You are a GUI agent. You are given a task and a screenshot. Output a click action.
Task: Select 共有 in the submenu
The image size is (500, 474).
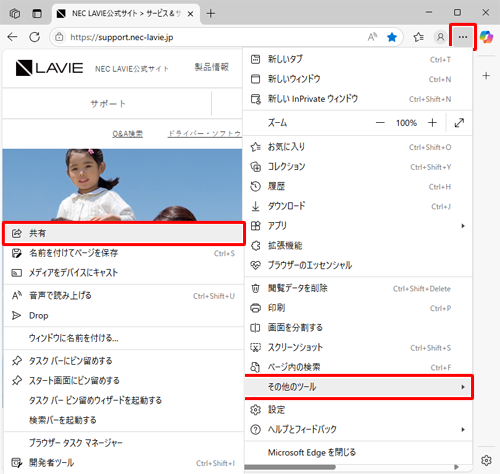(x=124, y=233)
